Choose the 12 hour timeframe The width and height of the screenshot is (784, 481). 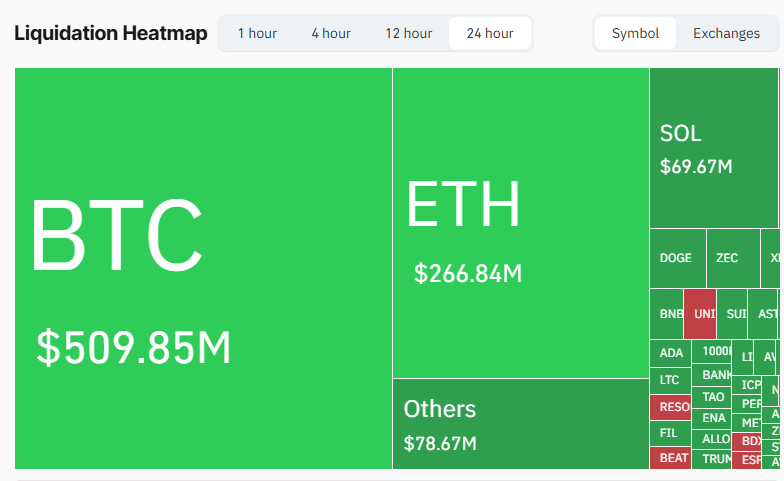(x=408, y=33)
